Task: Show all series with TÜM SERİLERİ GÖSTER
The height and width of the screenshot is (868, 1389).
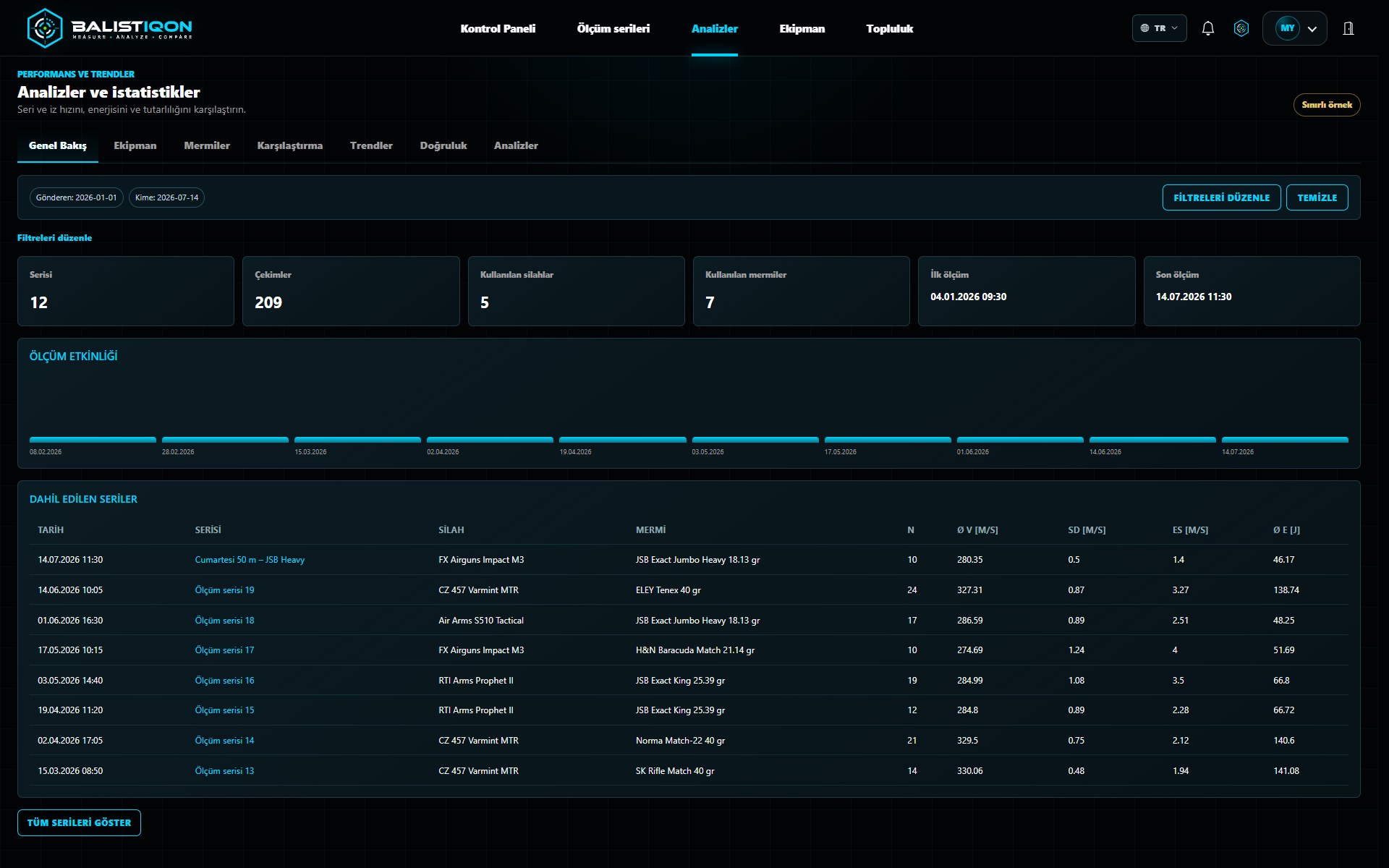Action: click(79, 822)
